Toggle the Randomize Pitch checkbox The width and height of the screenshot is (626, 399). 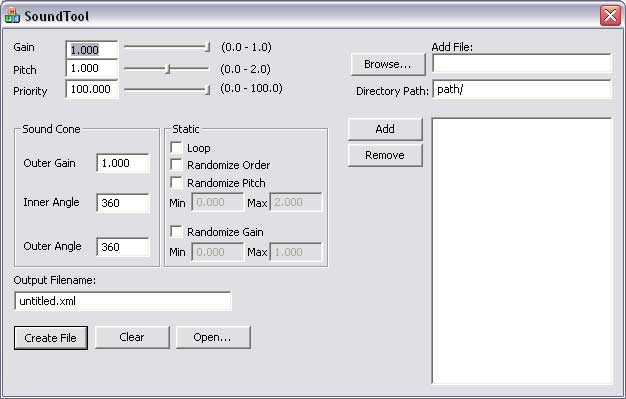[x=176, y=183]
